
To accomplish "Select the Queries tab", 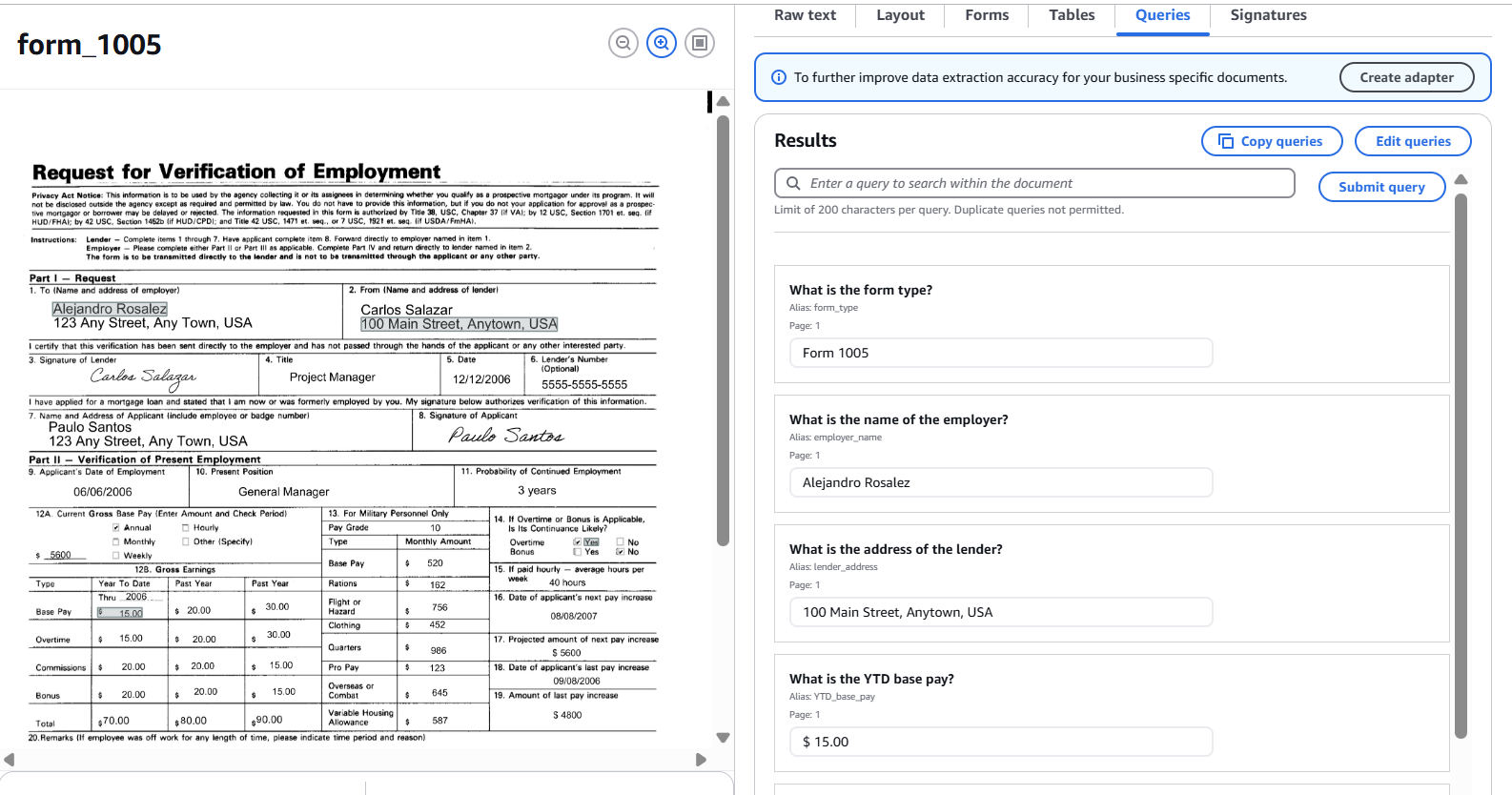I will (1162, 15).
